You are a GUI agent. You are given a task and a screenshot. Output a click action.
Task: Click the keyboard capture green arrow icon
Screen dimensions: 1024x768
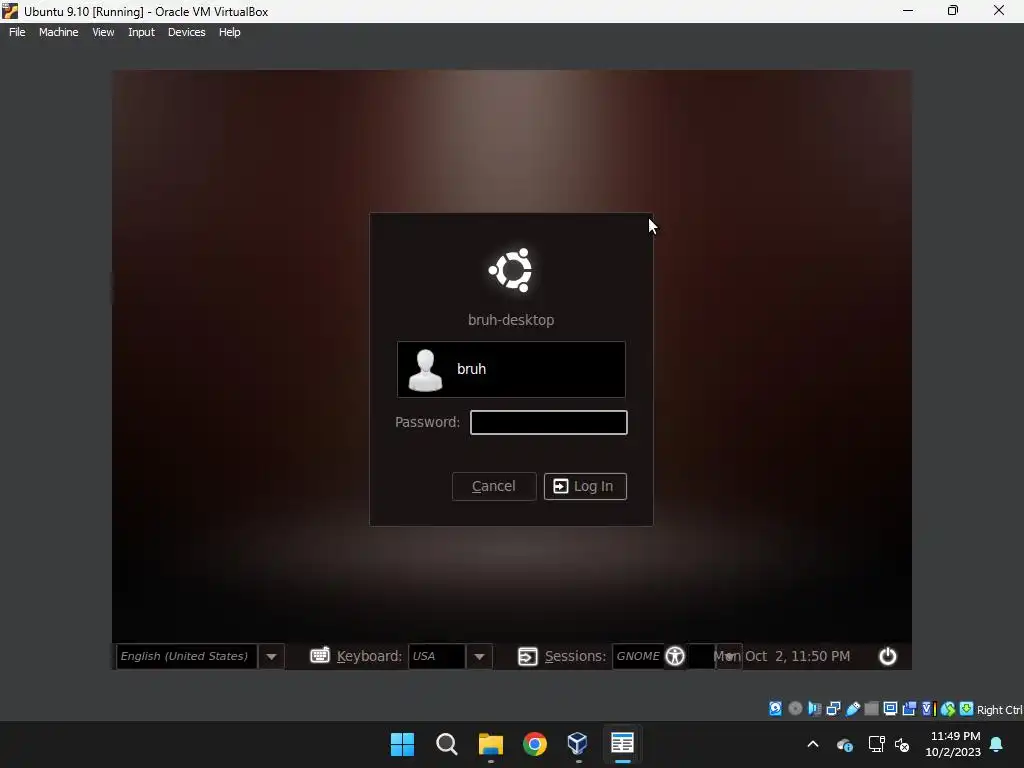coord(967,709)
